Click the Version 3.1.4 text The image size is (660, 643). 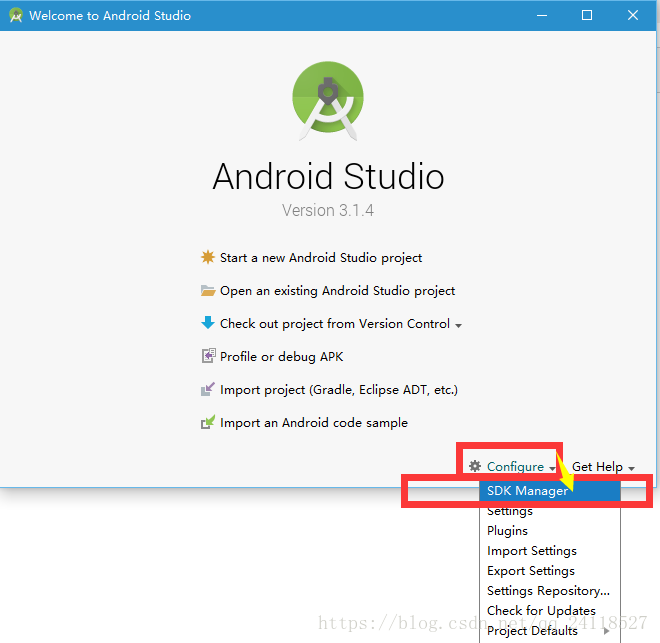(328, 210)
